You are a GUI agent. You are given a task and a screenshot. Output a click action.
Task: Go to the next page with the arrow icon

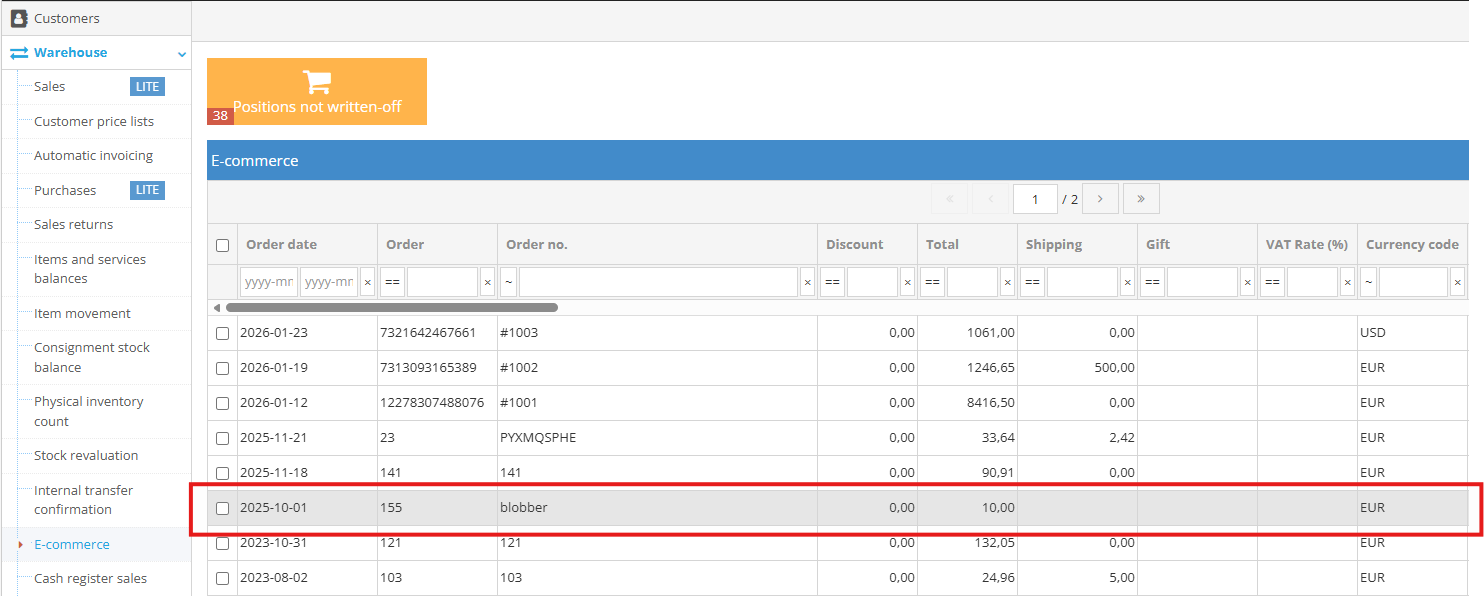pyautogui.click(x=1100, y=198)
